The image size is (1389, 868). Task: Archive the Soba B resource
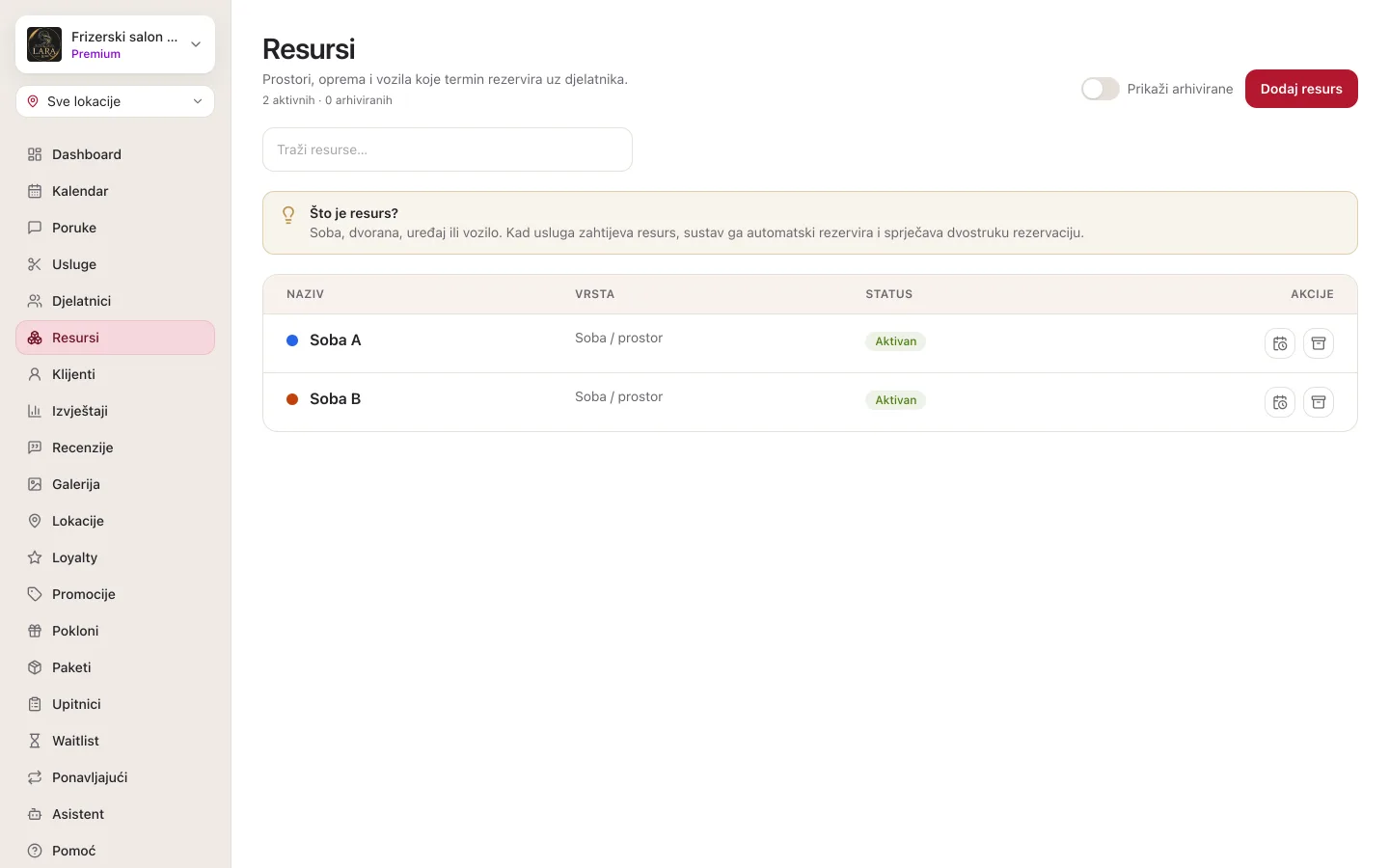point(1319,402)
